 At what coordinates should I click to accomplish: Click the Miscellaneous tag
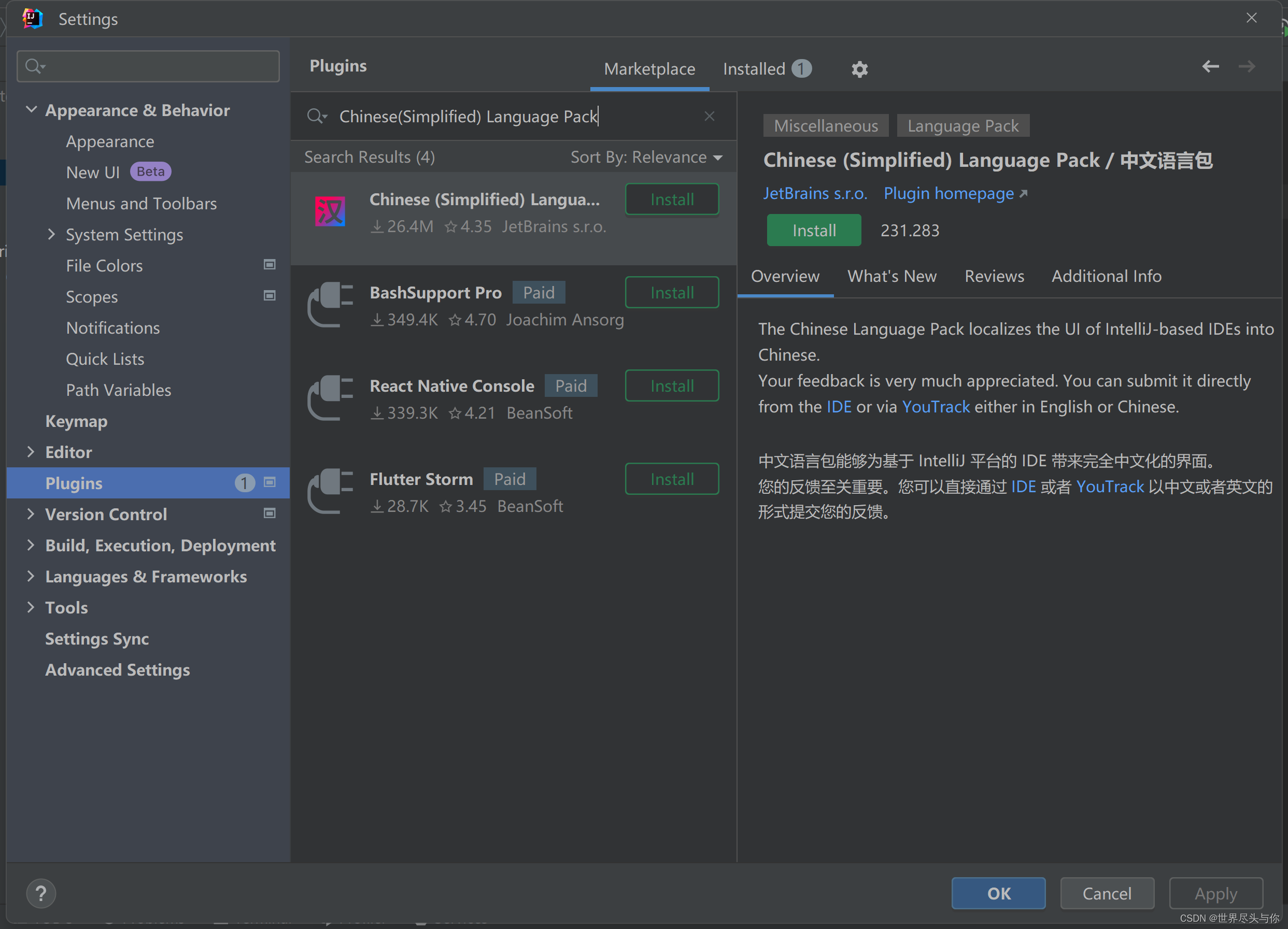(x=826, y=125)
